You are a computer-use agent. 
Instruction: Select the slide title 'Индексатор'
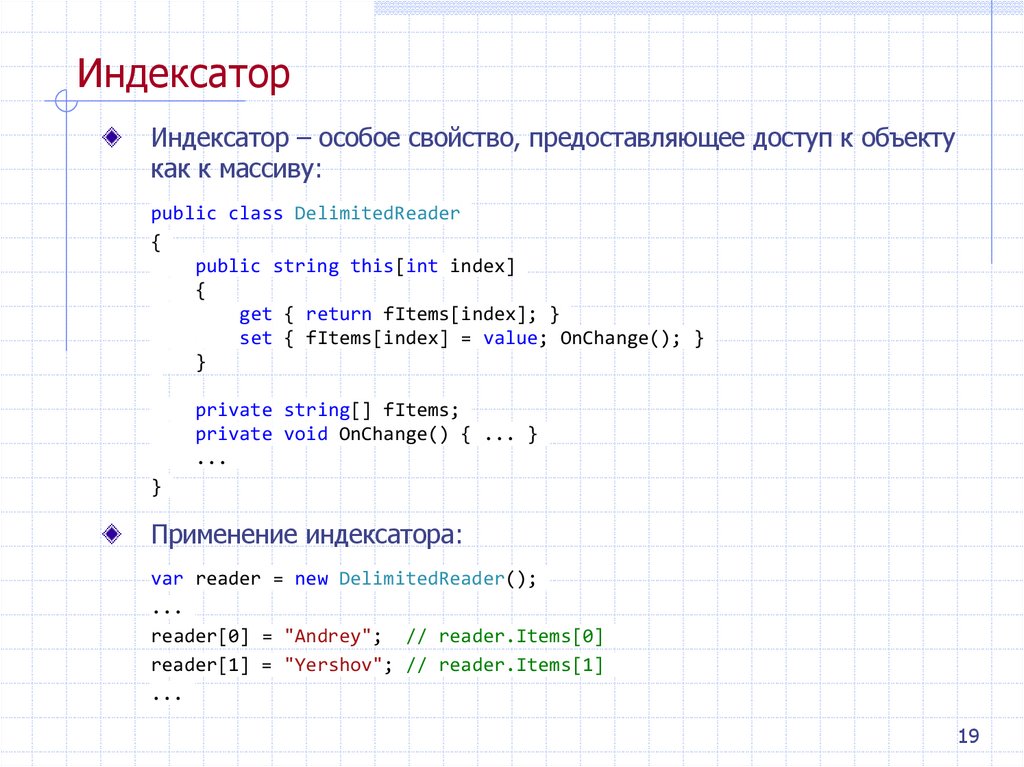(184, 73)
